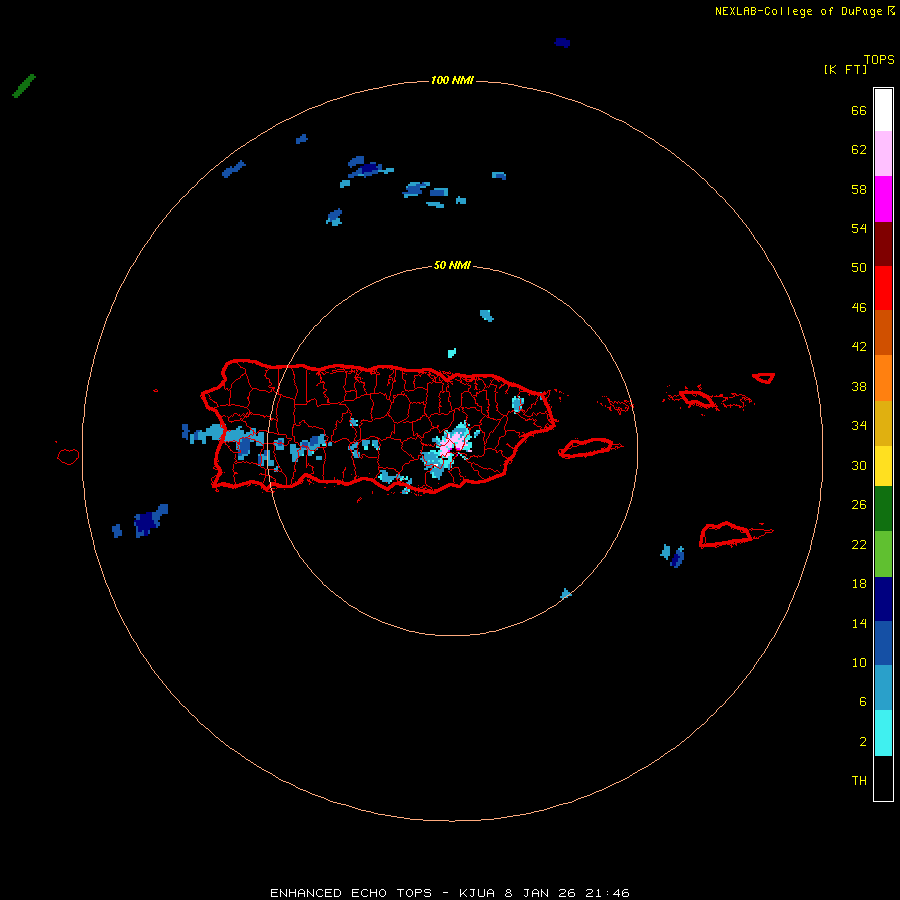Click the 6 legend value
The image size is (900, 900).
click(863, 702)
